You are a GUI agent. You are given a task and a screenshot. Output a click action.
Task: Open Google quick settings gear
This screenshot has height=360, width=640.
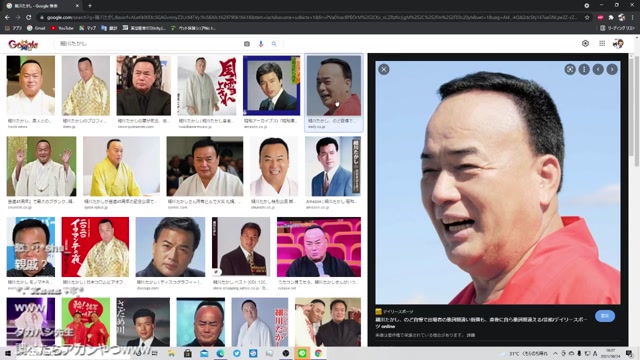[x=585, y=43]
